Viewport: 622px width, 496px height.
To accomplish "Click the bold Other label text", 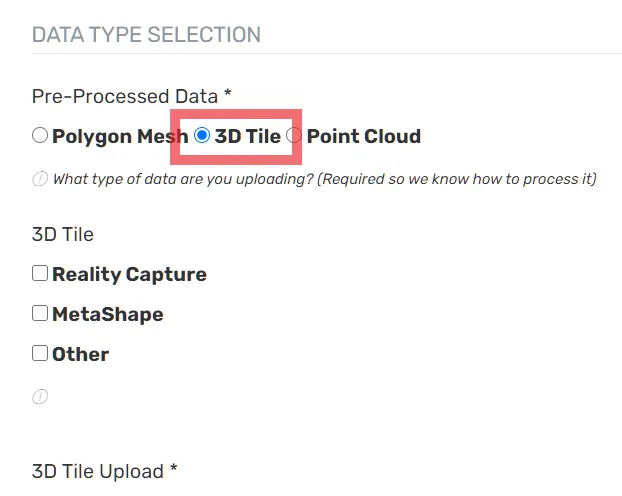I will pos(81,354).
